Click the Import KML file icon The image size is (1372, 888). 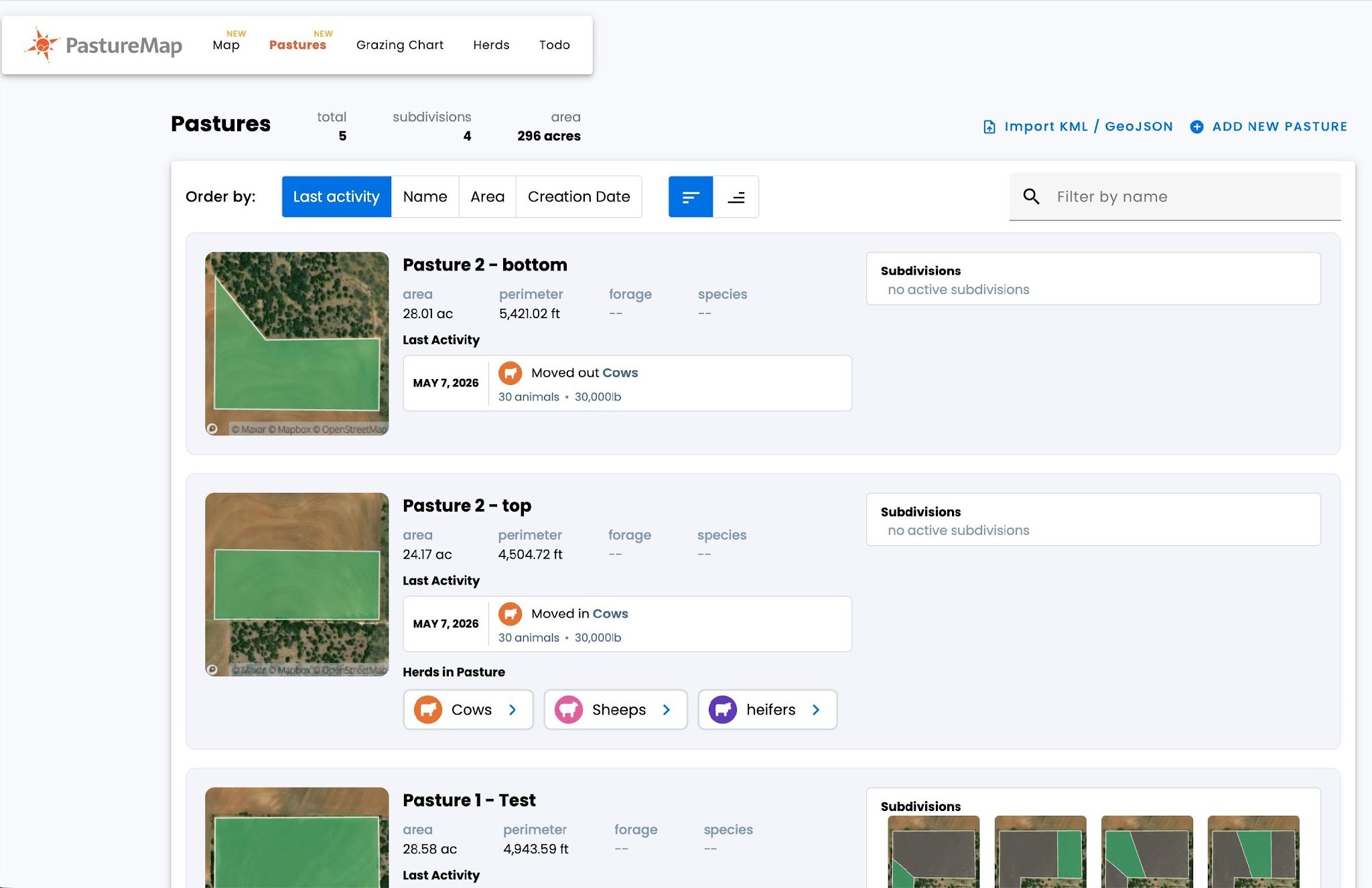click(x=989, y=127)
